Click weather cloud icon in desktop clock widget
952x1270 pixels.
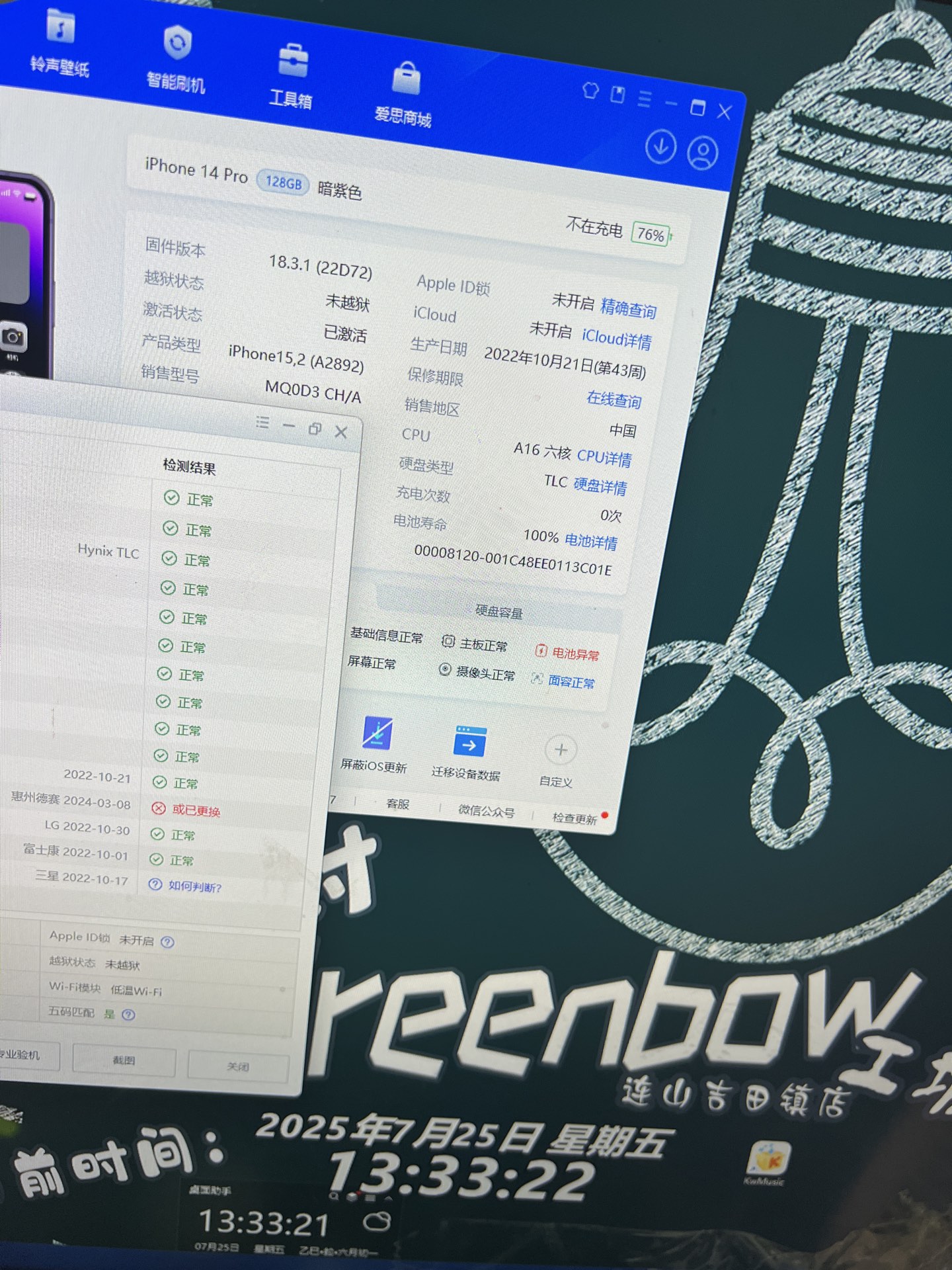click(x=376, y=1221)
